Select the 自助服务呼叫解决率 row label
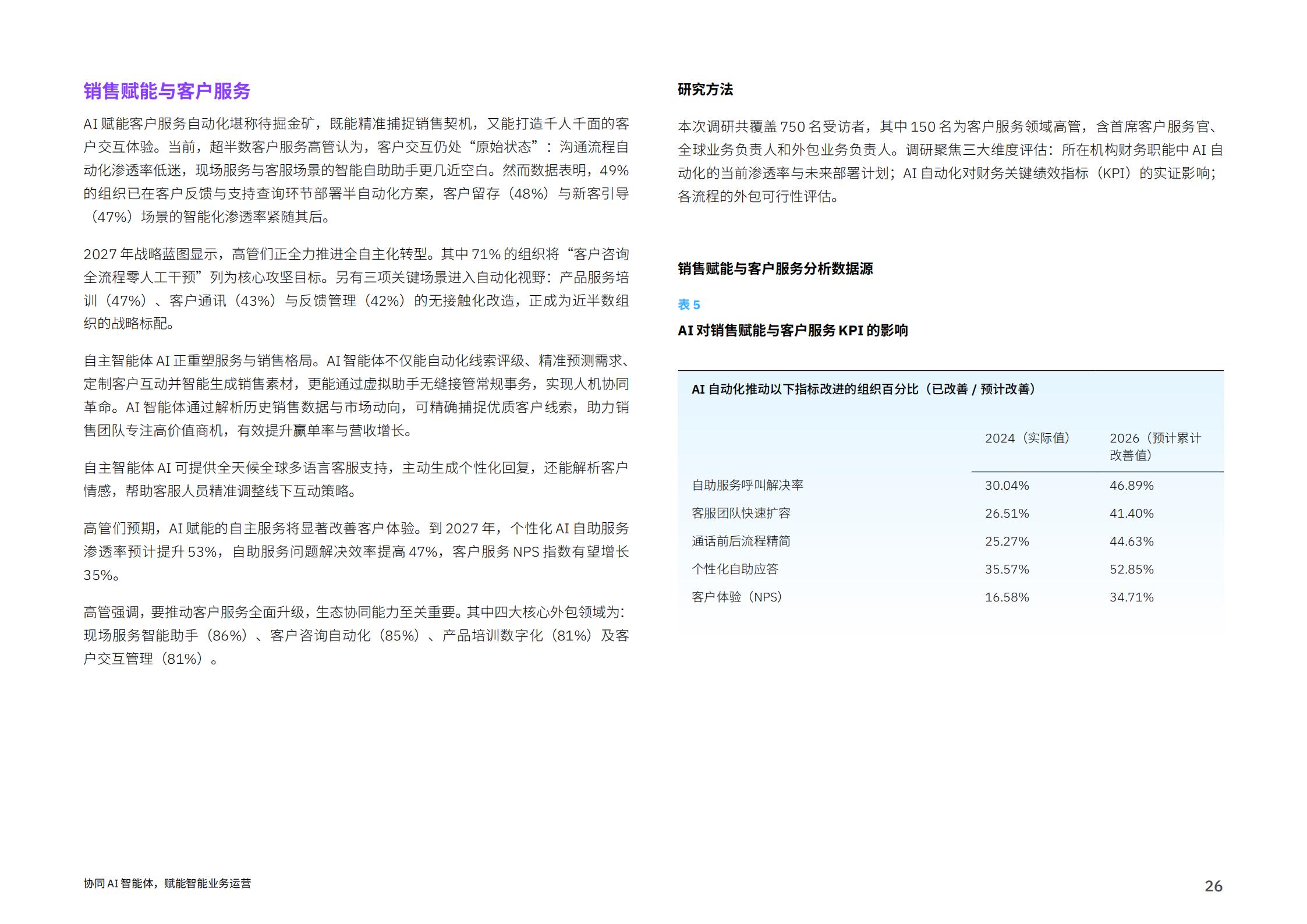Screen dimensions: 1307x924 point(748,486)
